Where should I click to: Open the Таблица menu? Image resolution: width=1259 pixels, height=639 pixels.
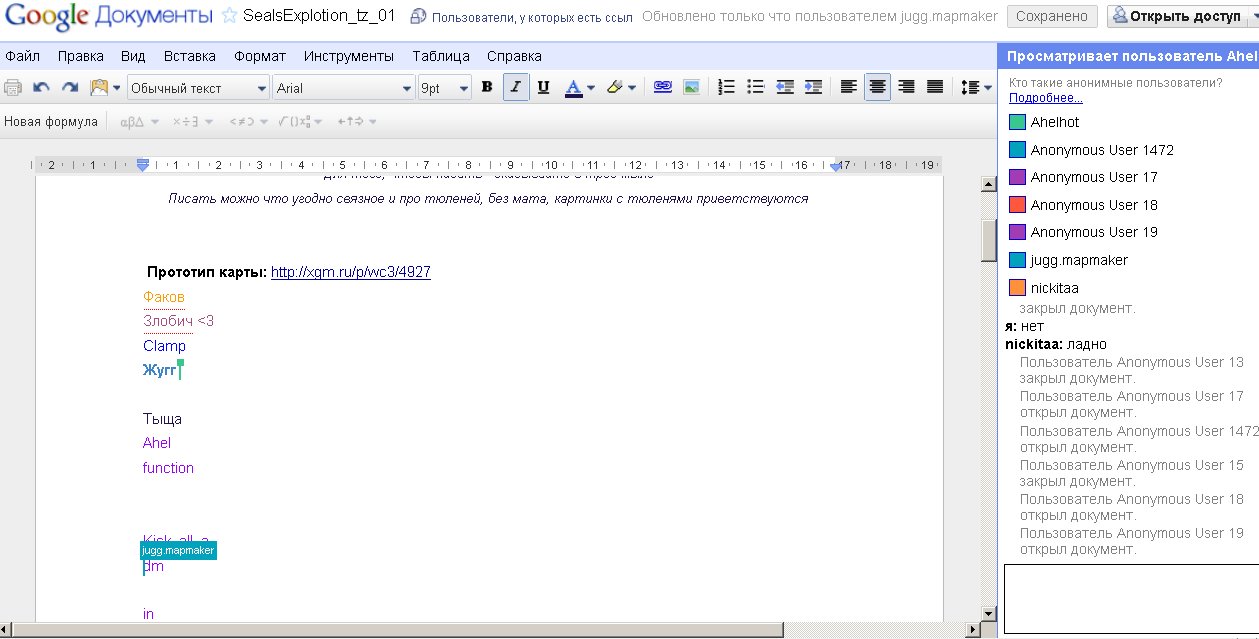pos(442,56)
